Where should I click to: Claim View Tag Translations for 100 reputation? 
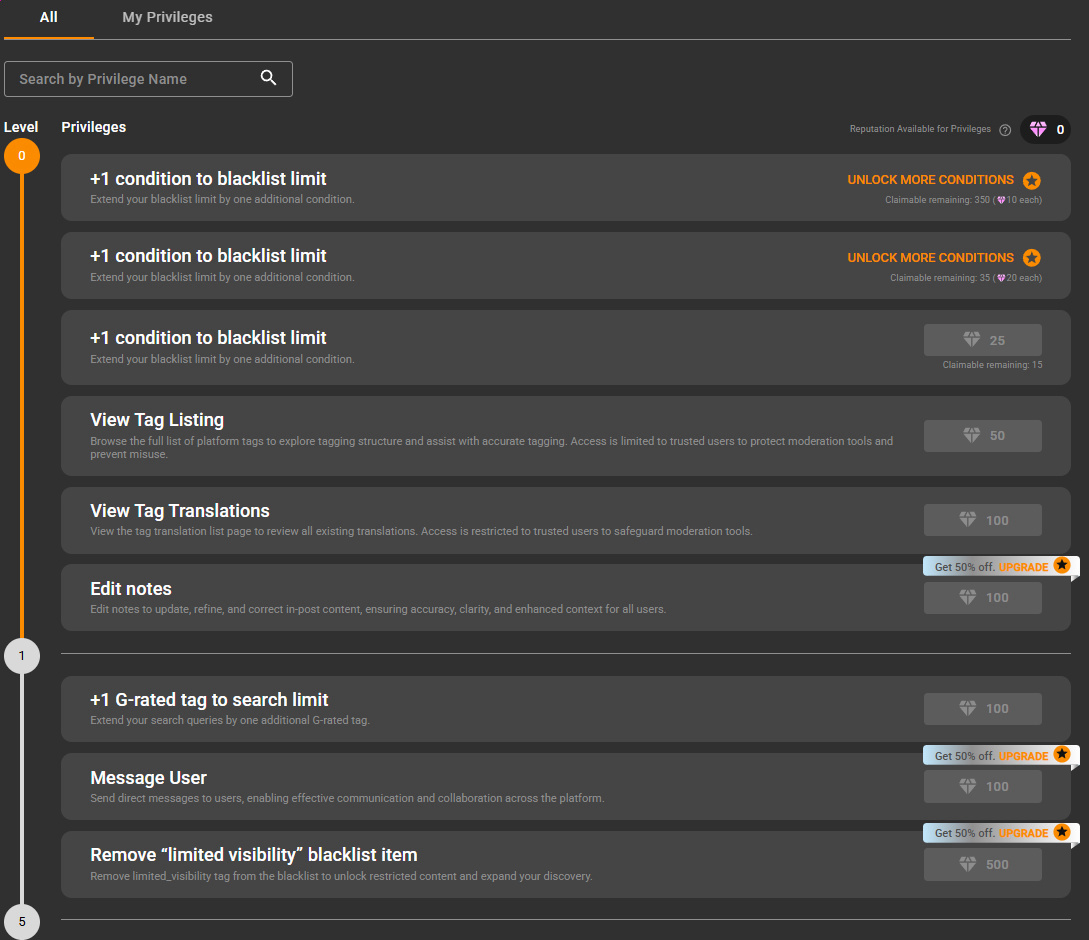coord(983,520)
